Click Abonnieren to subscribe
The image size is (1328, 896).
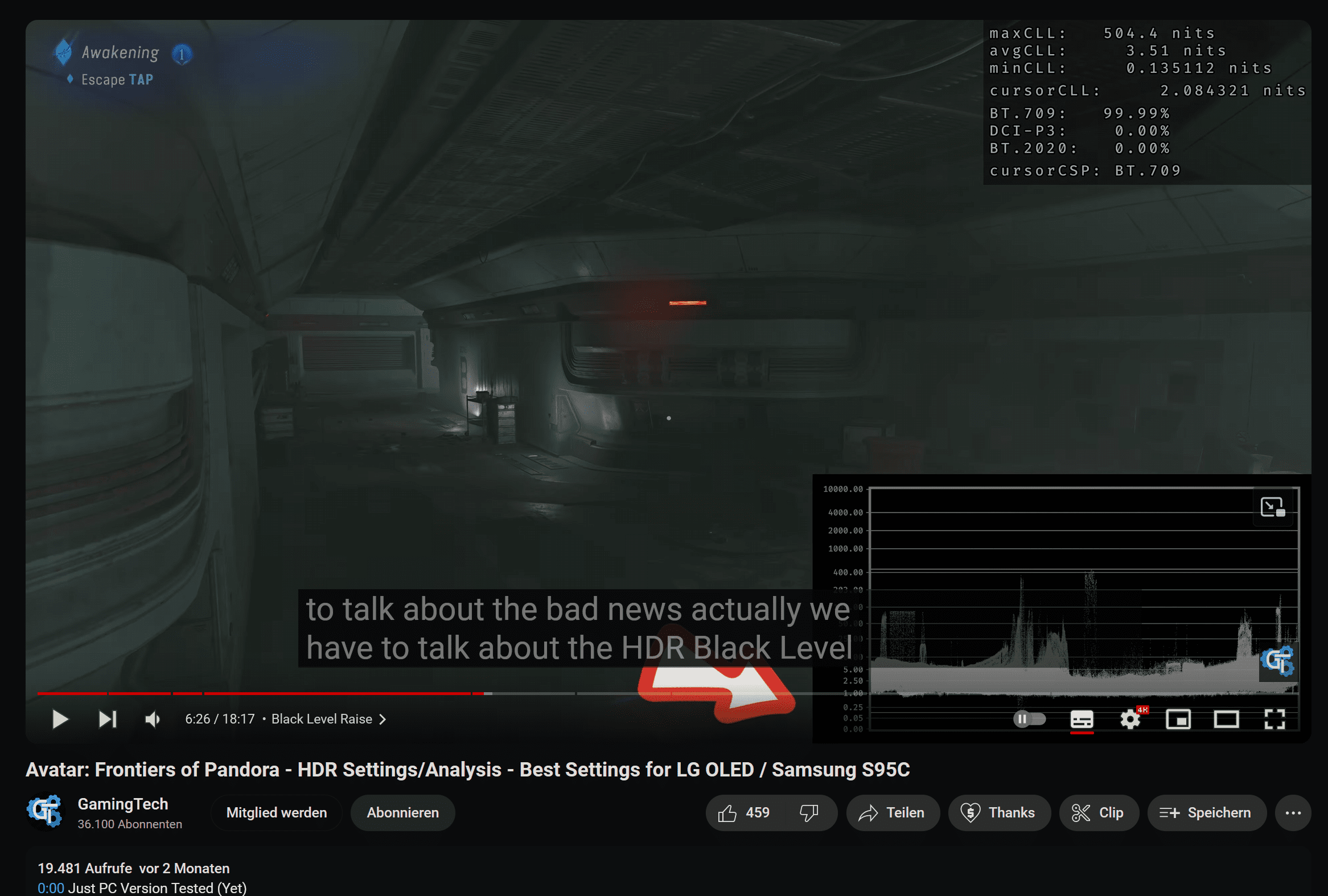pyautogui.click(x=403, y=812)
